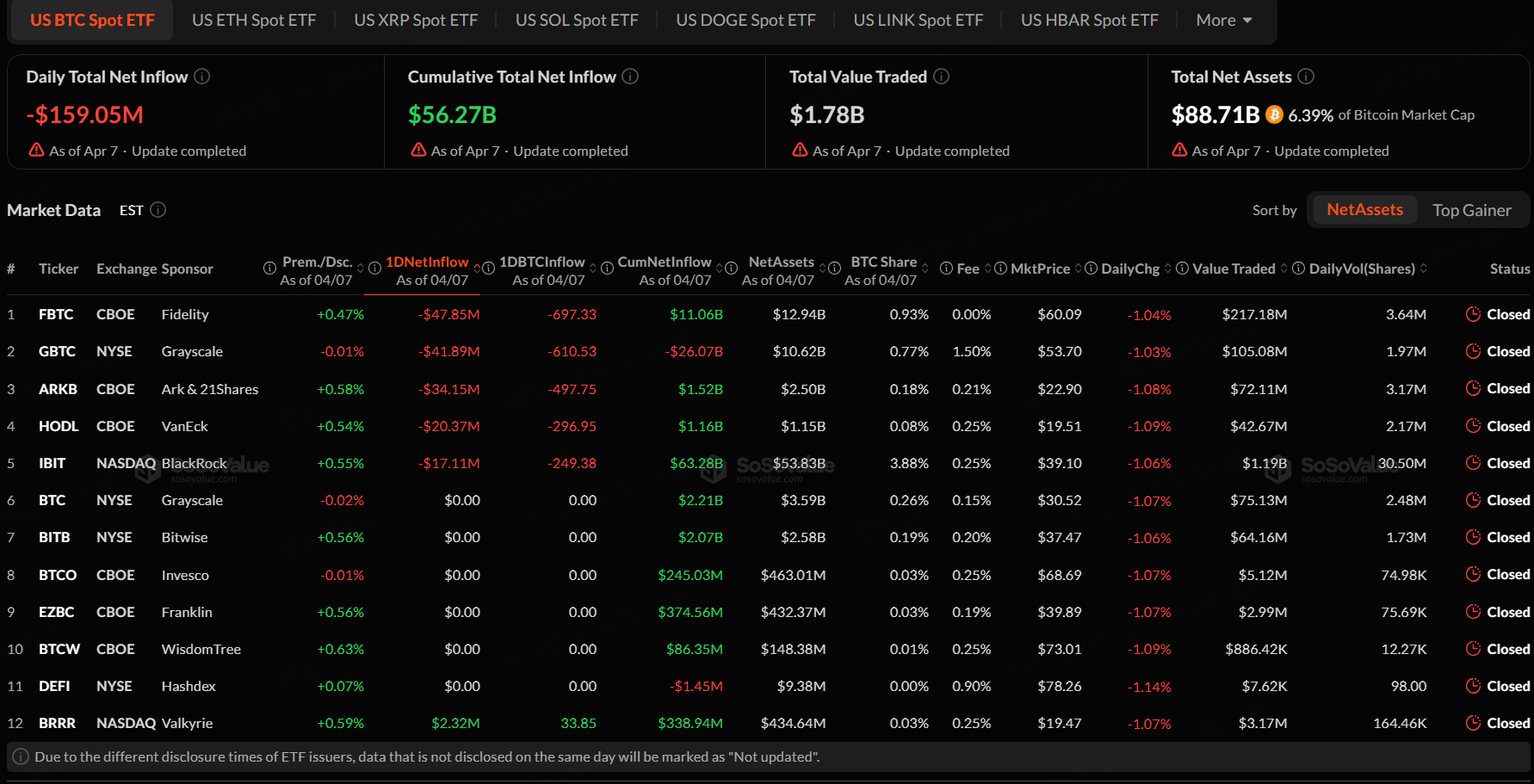
Task: Click the GBTC ticker in the table
Action: click(57, 351)
